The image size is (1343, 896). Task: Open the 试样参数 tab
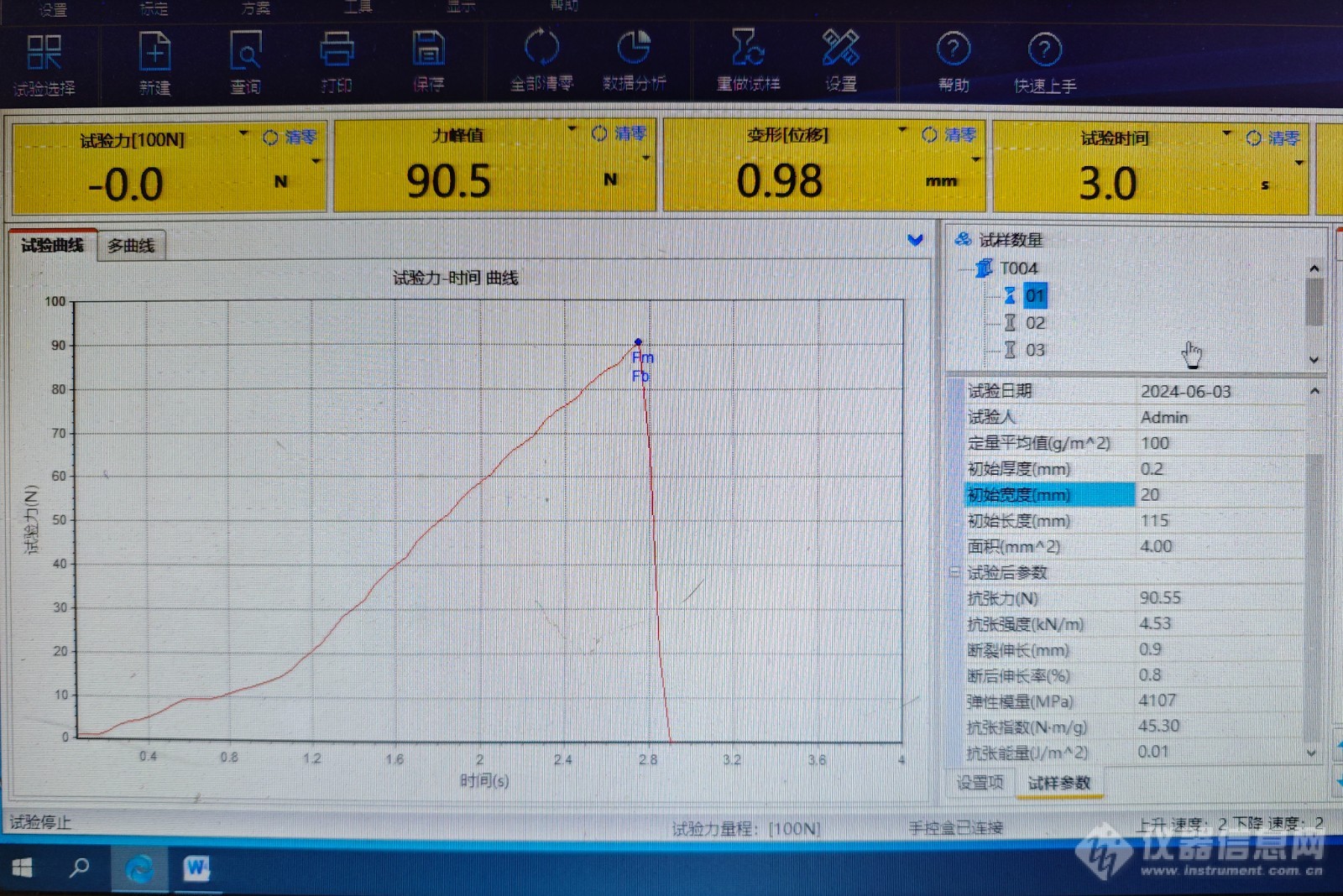tap(1058, 783)
